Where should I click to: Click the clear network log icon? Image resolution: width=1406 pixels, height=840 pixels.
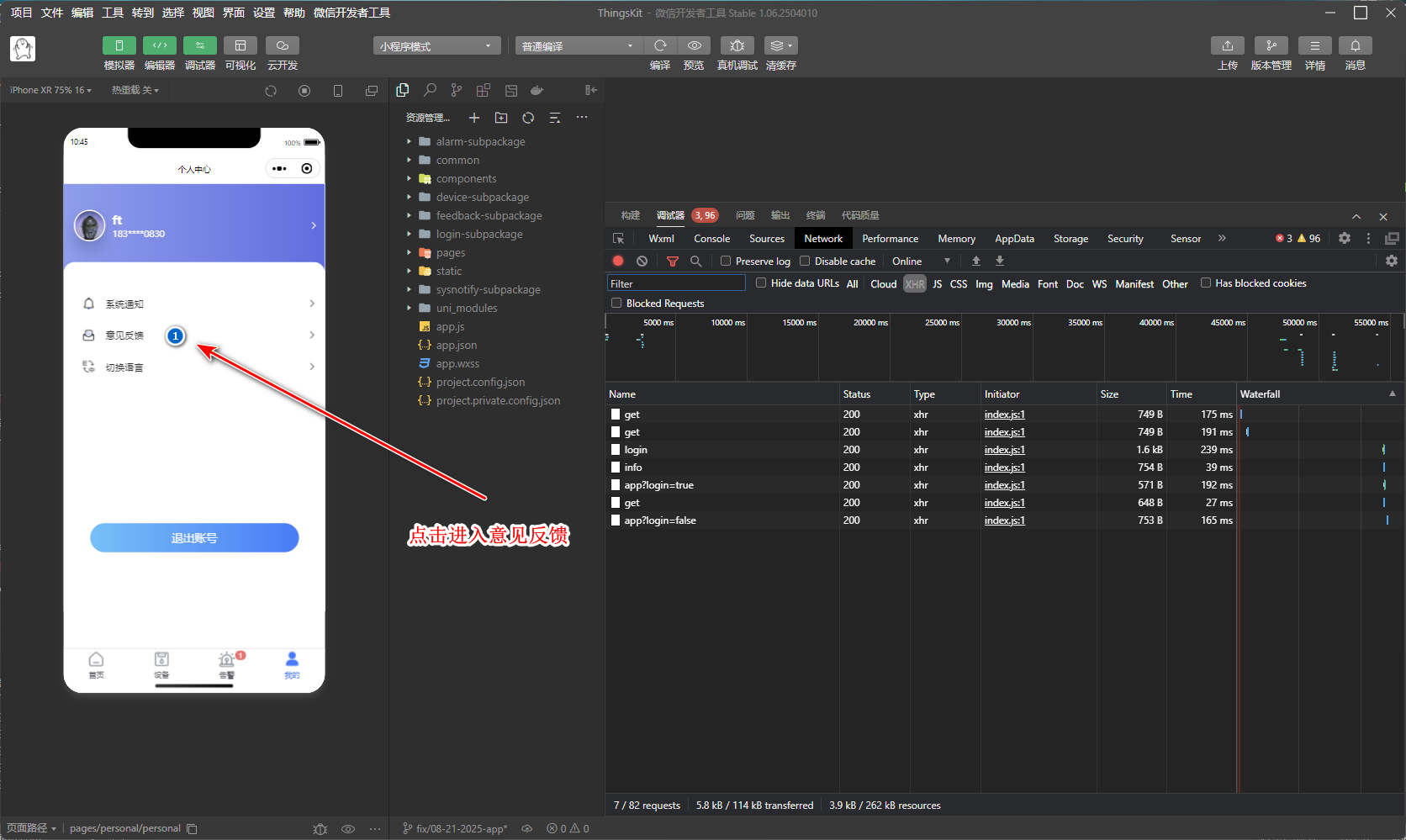point(642,262)
